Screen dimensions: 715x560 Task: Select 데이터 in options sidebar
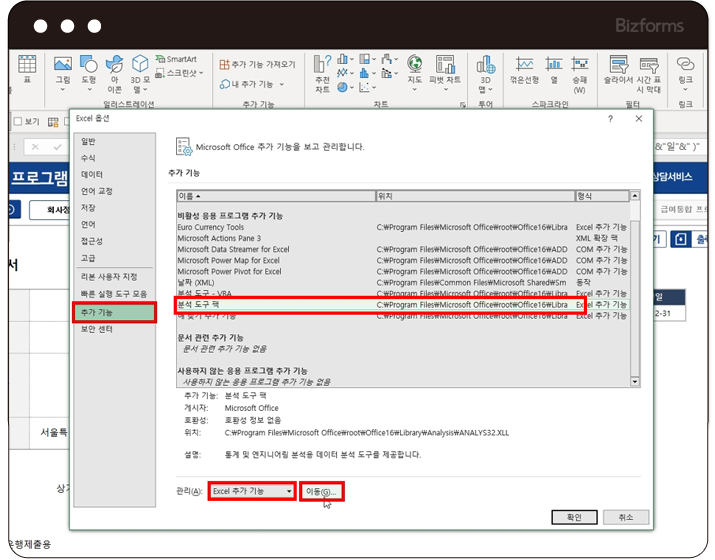(114, 175)
